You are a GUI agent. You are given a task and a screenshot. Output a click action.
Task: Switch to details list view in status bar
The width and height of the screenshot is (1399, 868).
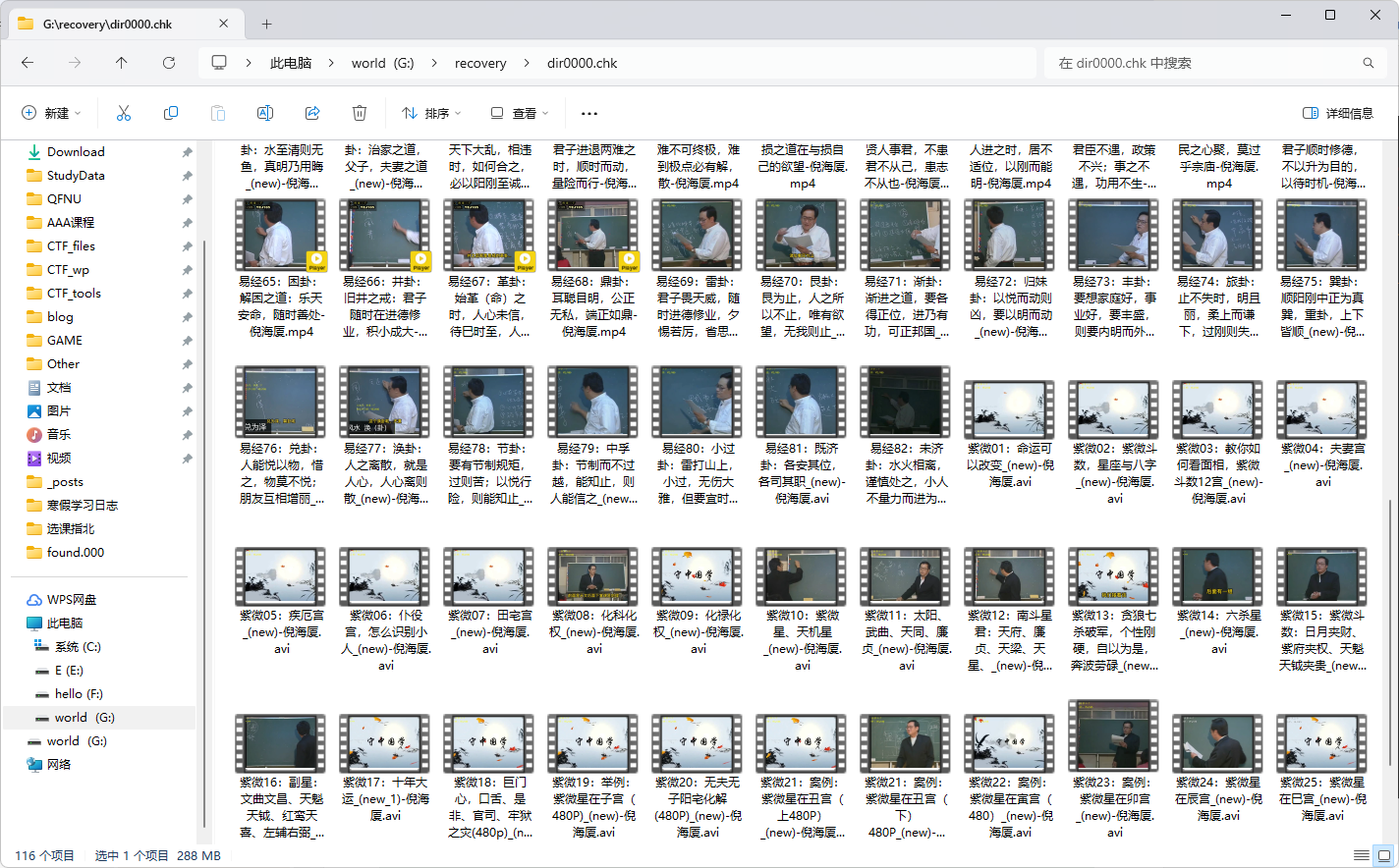click(x=1361, y=855)
